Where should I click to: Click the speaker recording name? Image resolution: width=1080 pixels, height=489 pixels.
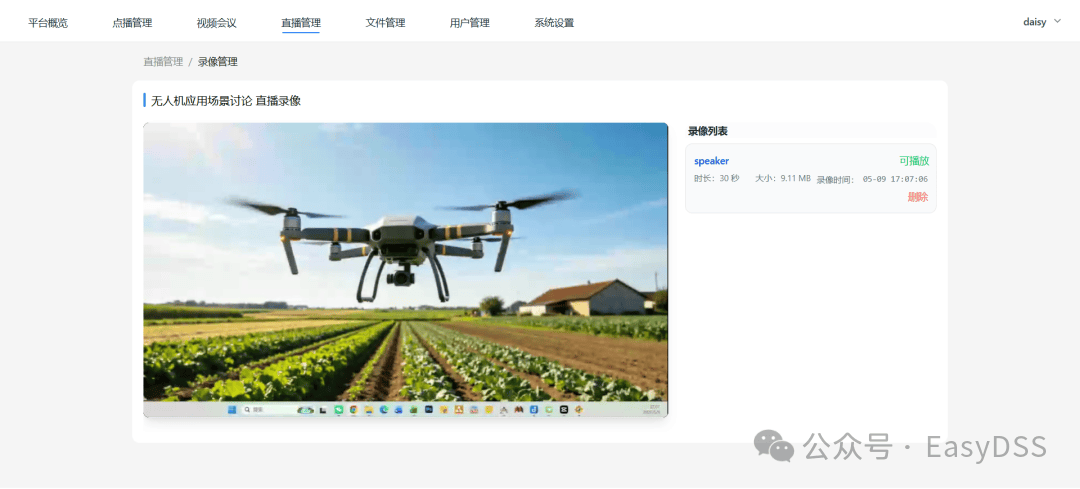[x=712, y=161]
